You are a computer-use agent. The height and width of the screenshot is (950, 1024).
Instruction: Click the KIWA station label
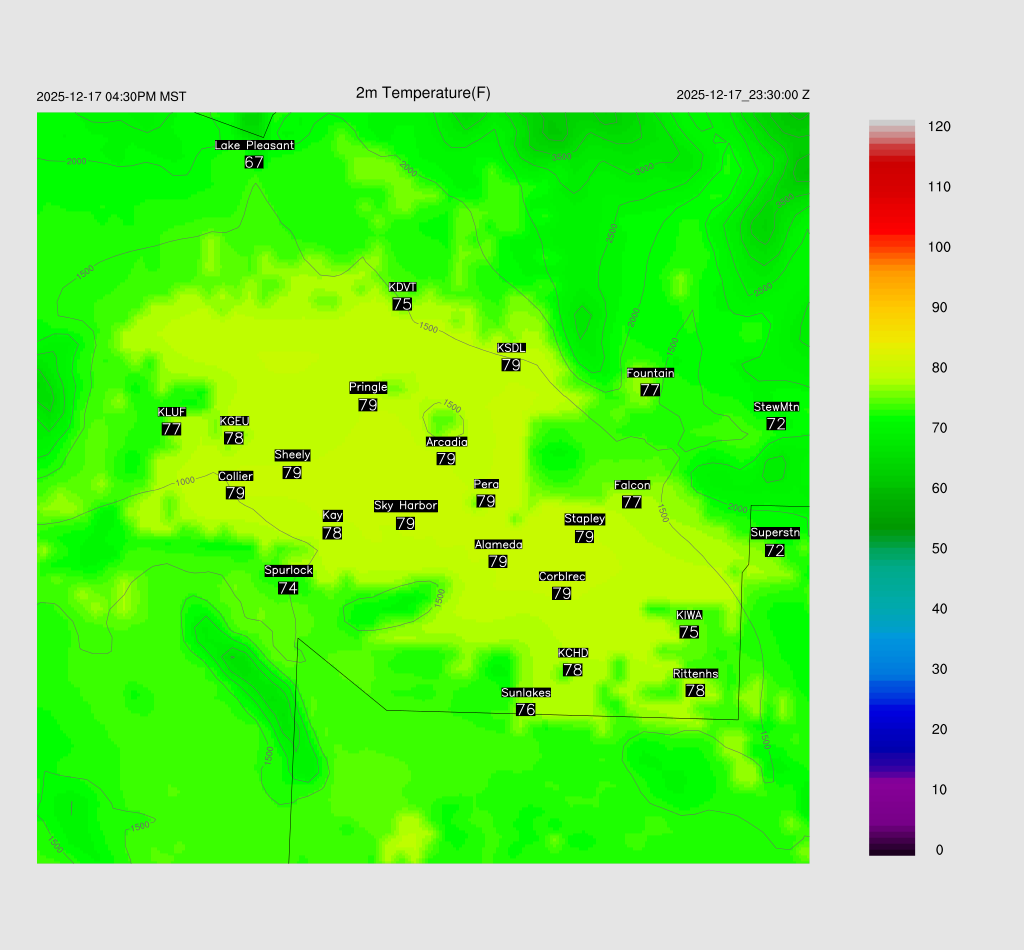689,615
